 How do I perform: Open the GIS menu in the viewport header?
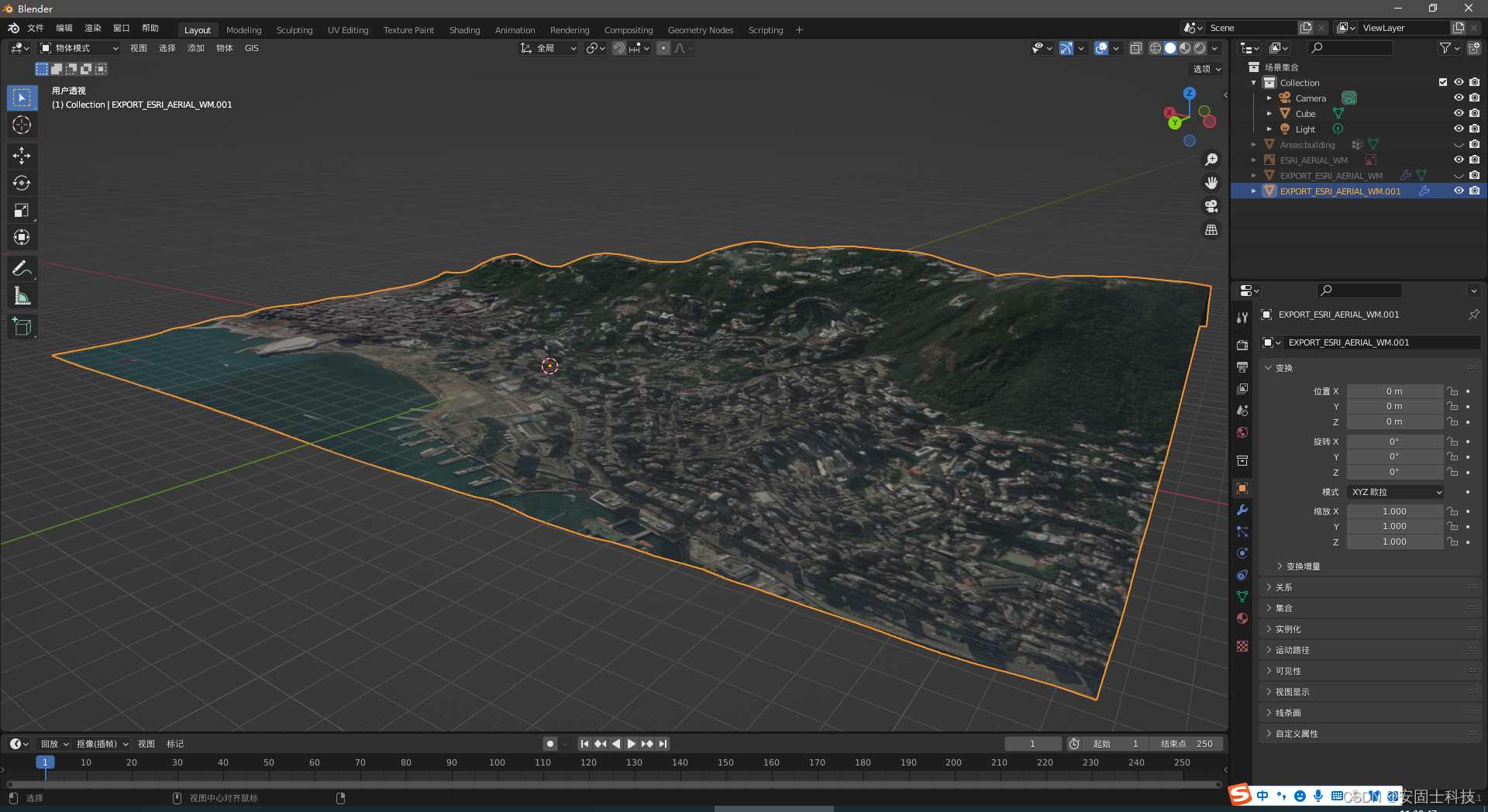point(252,48)
